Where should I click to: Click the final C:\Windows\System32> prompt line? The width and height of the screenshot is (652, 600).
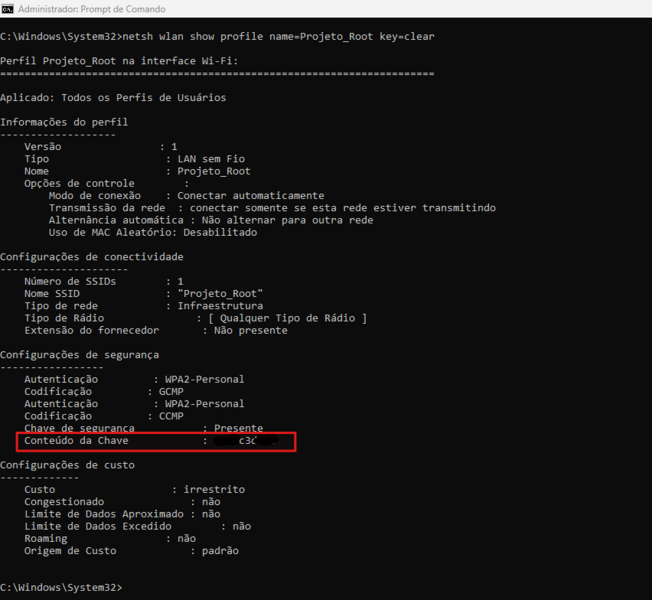tap(61, 588)
